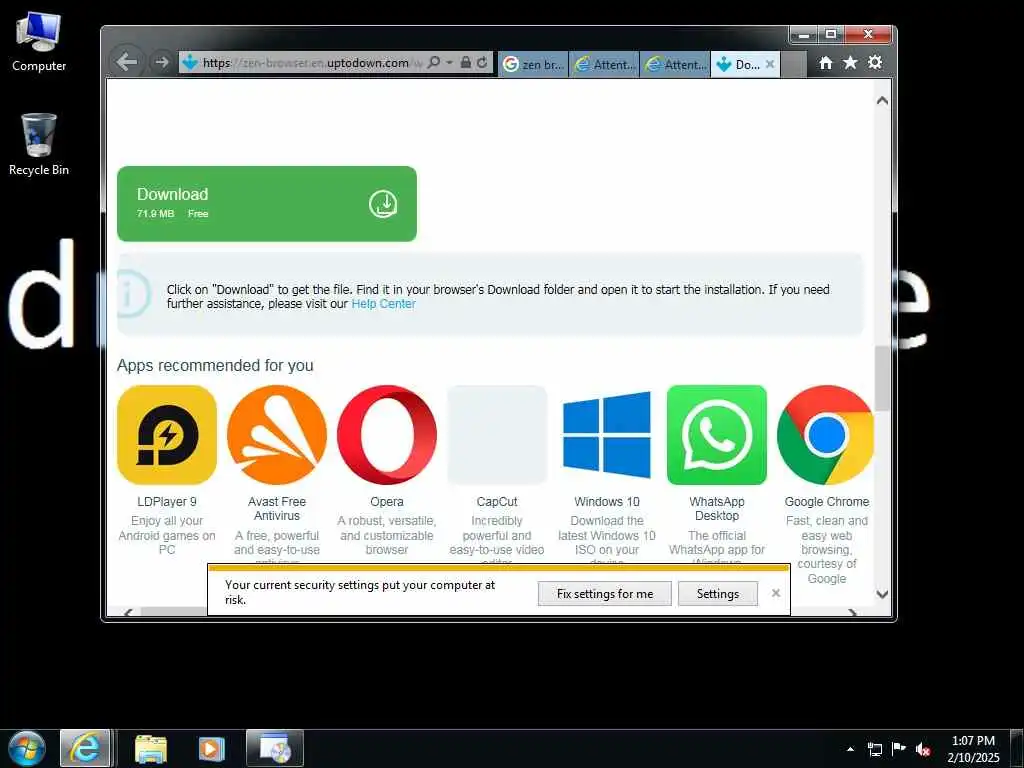Click the vertical scrollbar thumb

[x=882, y=379]
